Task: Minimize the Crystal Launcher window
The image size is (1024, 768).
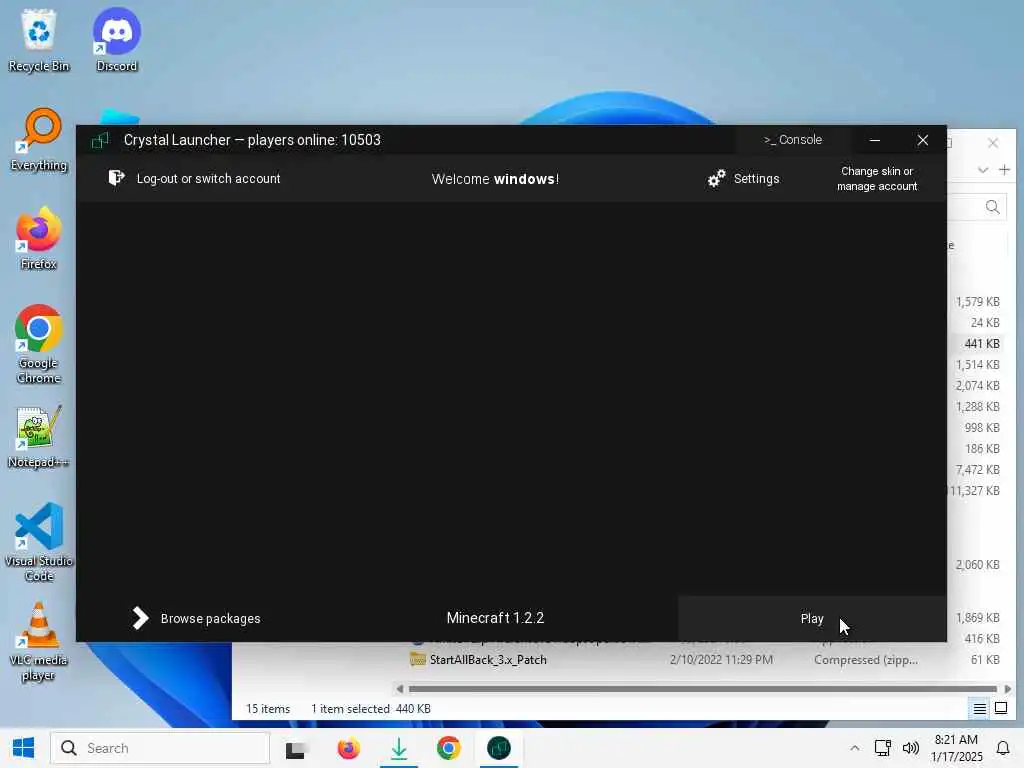Action: point(874,140)
